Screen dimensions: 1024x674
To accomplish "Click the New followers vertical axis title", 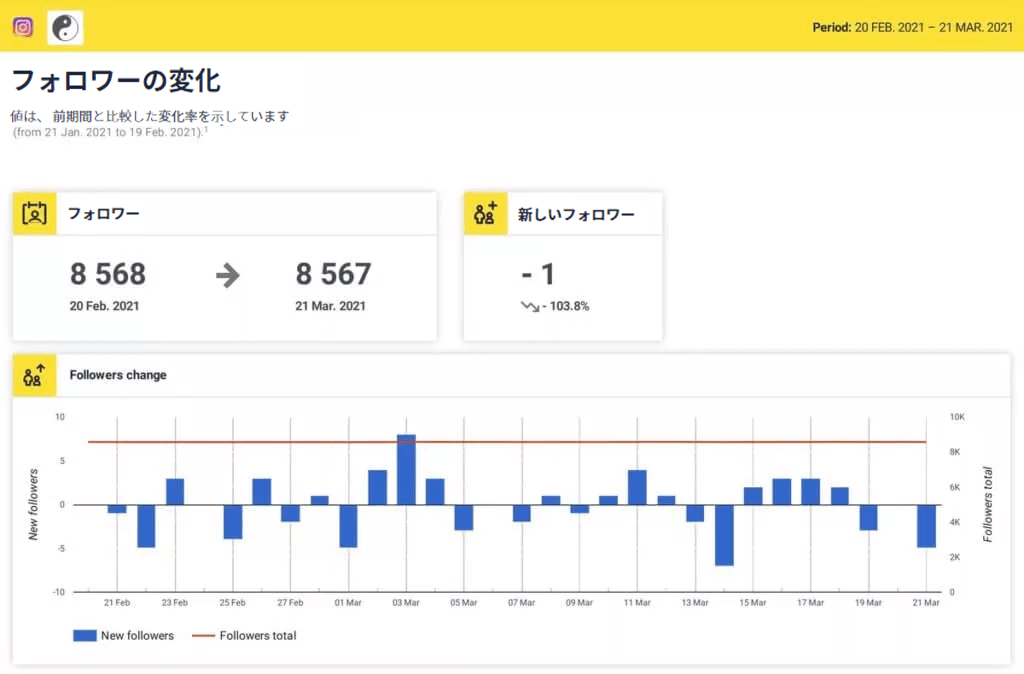I will [33, 504].
